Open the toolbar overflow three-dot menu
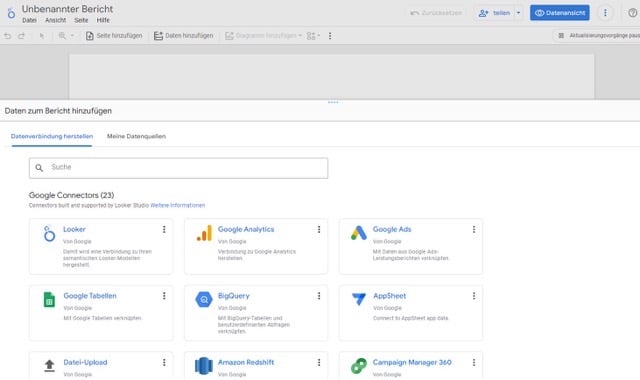Image resolution: width=640 pixels, height=380 pixels. click(330, 36)
